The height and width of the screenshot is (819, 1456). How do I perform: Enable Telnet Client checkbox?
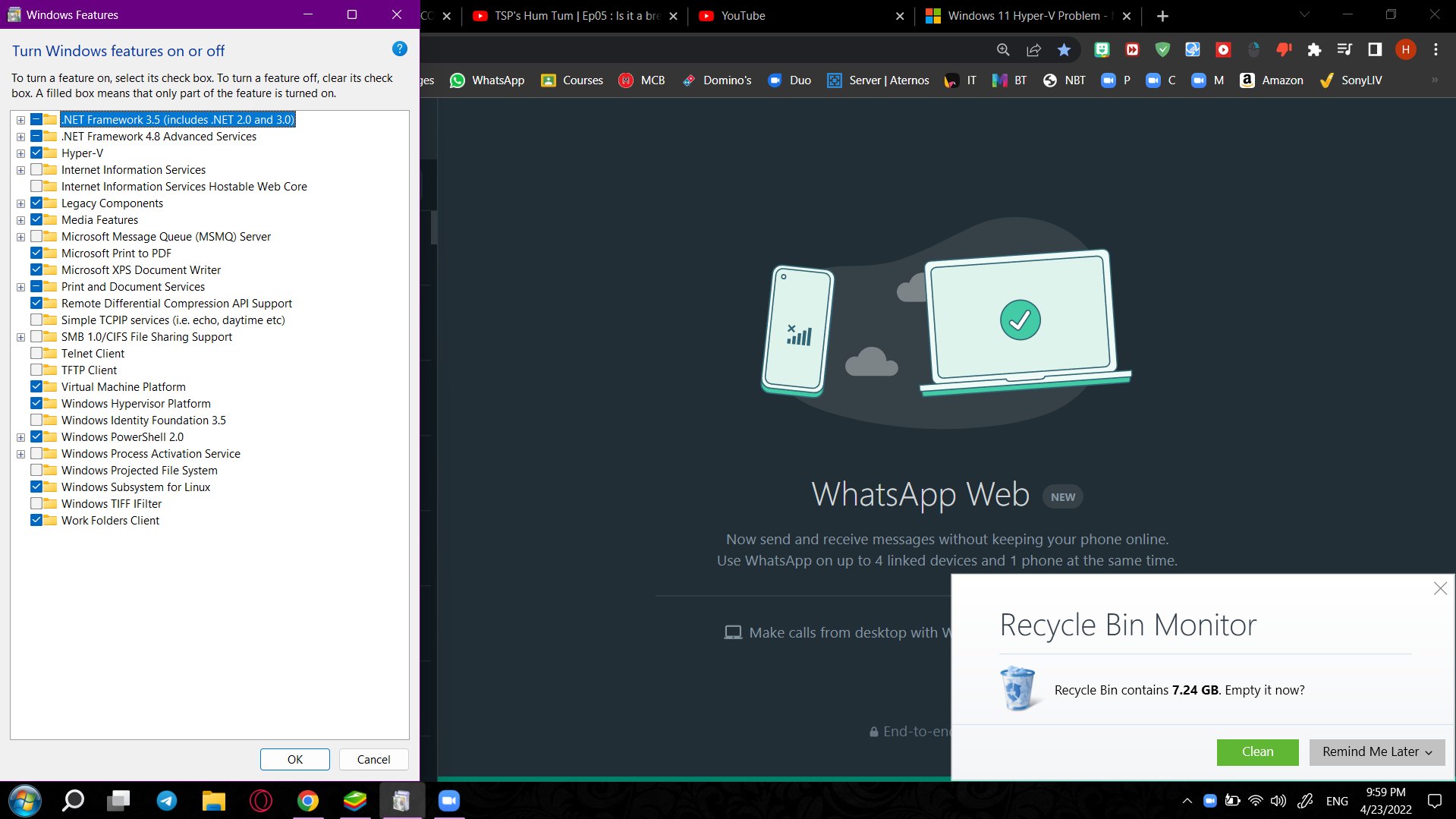pyautogui.click(x=36, y=353)
